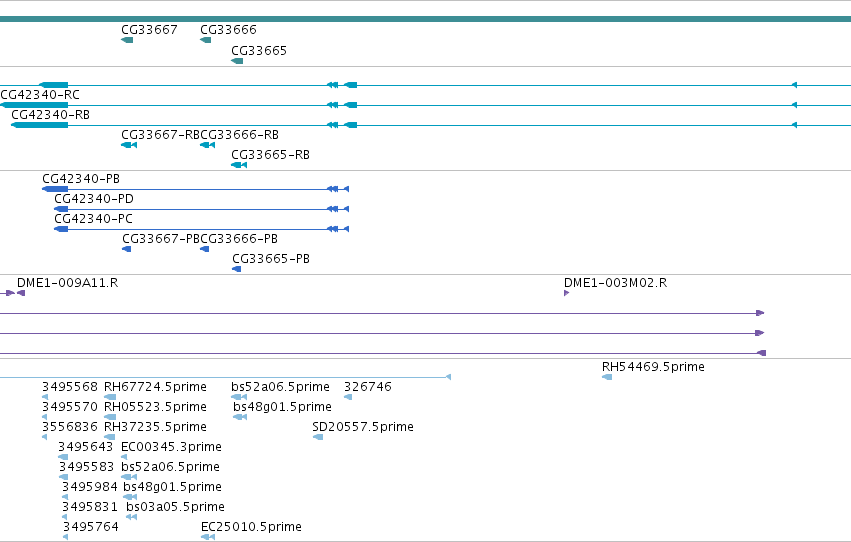The width and height of the screenshot is (851, 542).
Task: Click the bs48g01.5prime label beside 3495984
Action: coord(172,487)
